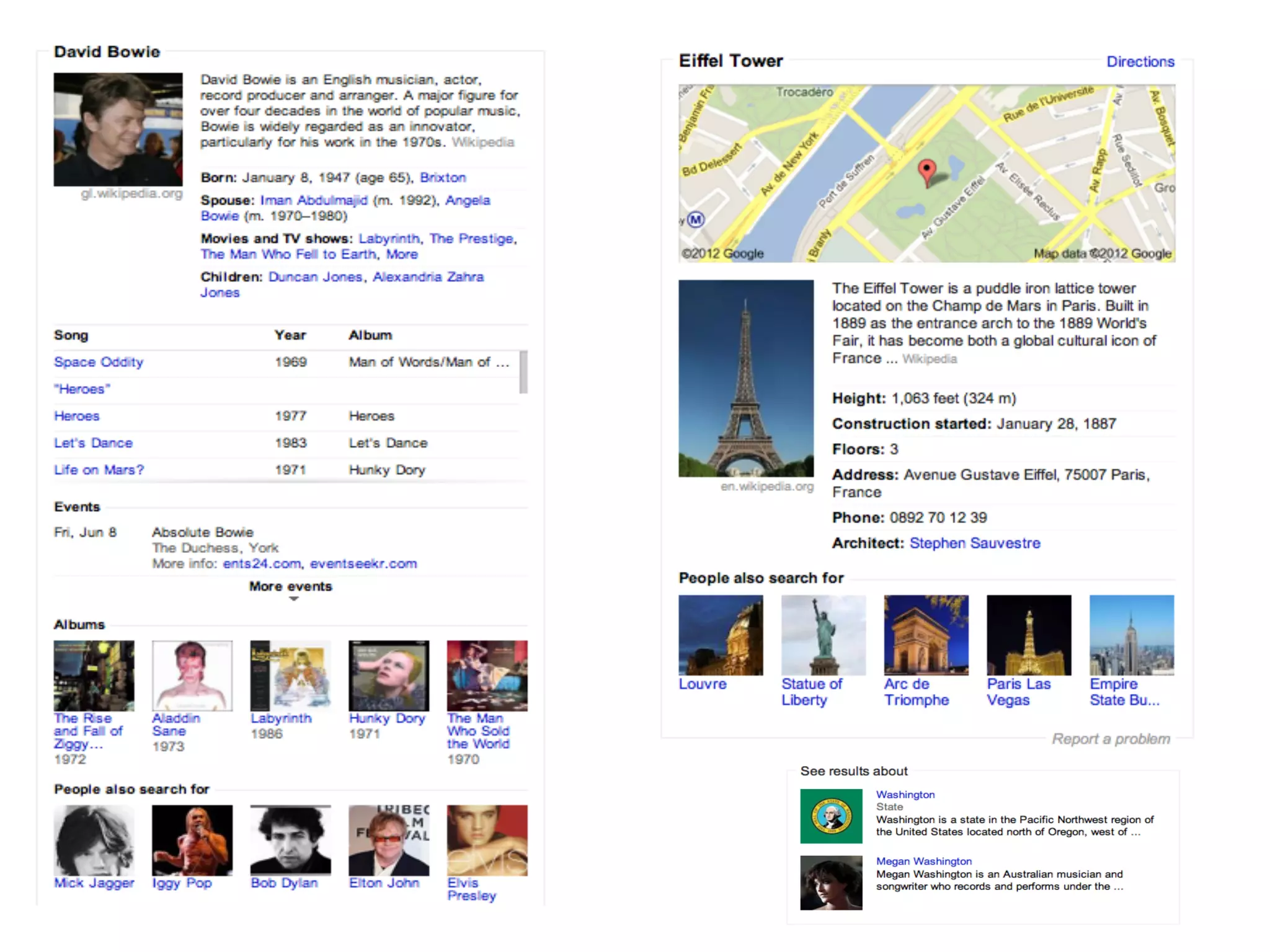Select the Statue of Liberty image

(823, 635)
